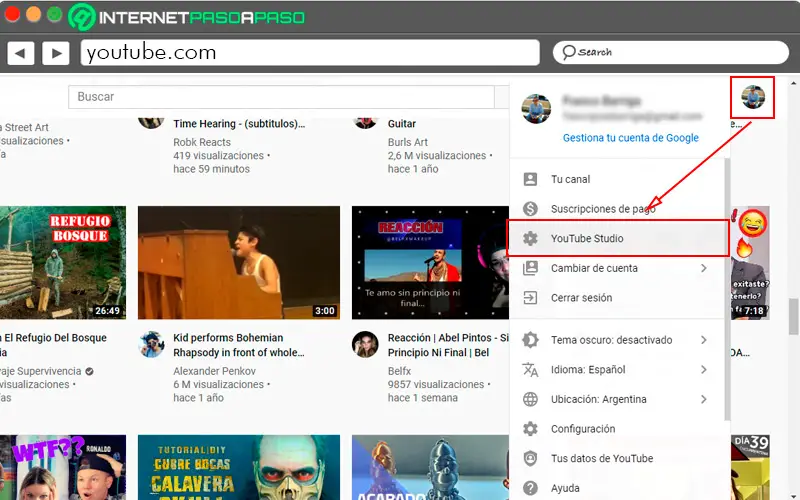Expand the Idioma chevron arrow
This screenshot has height=500, width=800.
tap(704, 369)
